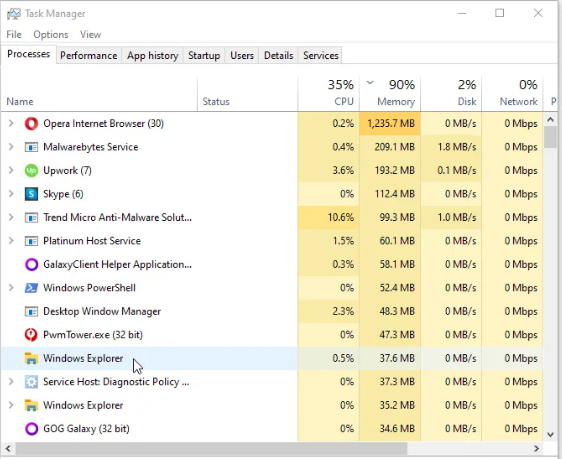This screenshot has width=562, height=459.
Task: Click the 10.6% CPU value for Trend Micro
Action: point(340,217)
